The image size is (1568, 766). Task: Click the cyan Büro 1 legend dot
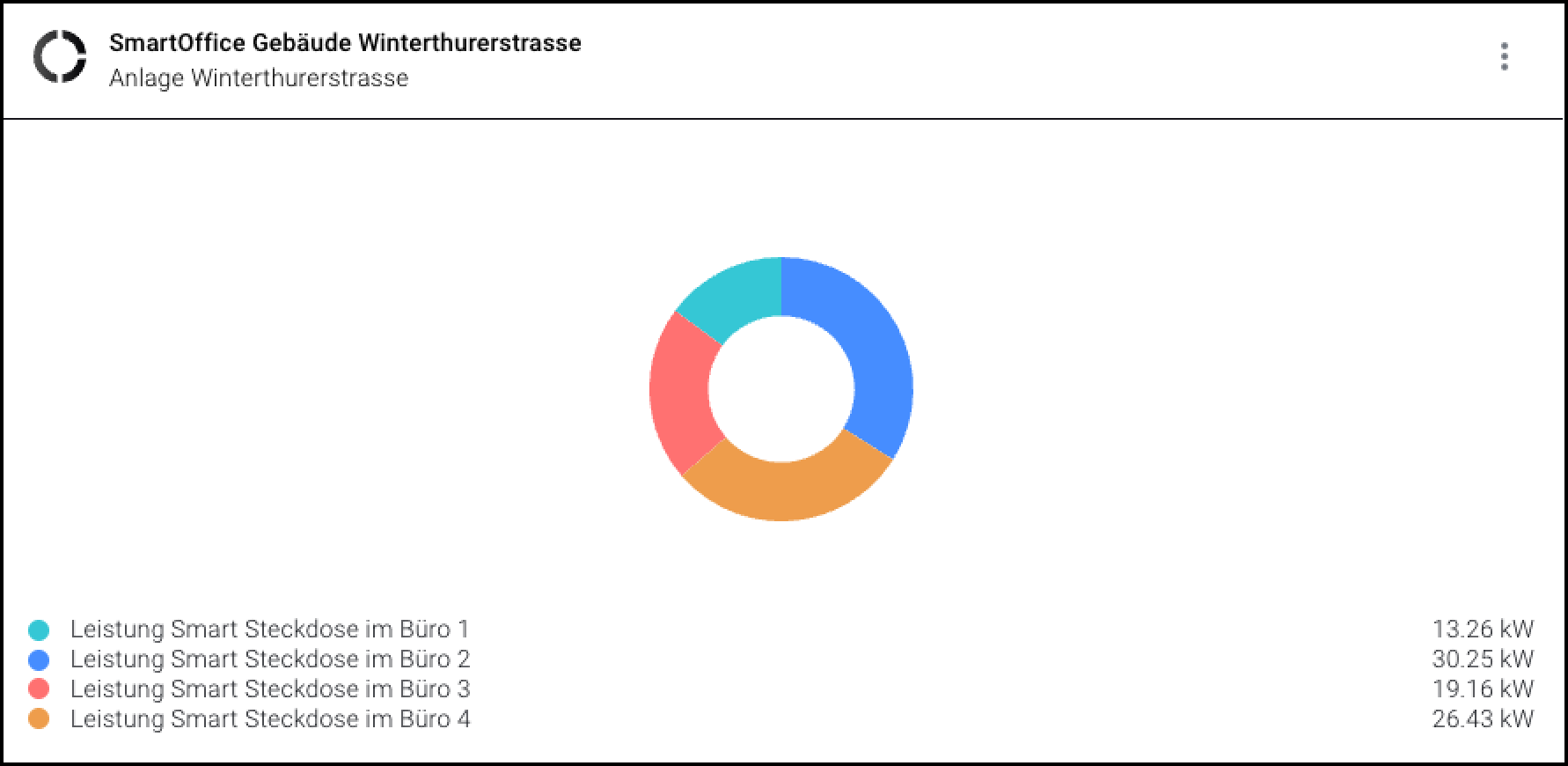click(39, 630)
